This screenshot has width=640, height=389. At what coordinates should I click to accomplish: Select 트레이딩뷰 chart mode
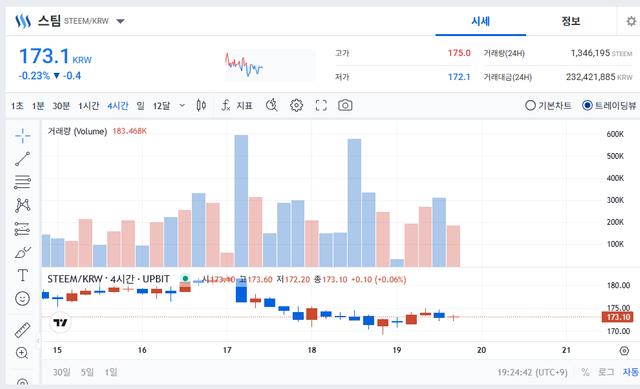609,106
